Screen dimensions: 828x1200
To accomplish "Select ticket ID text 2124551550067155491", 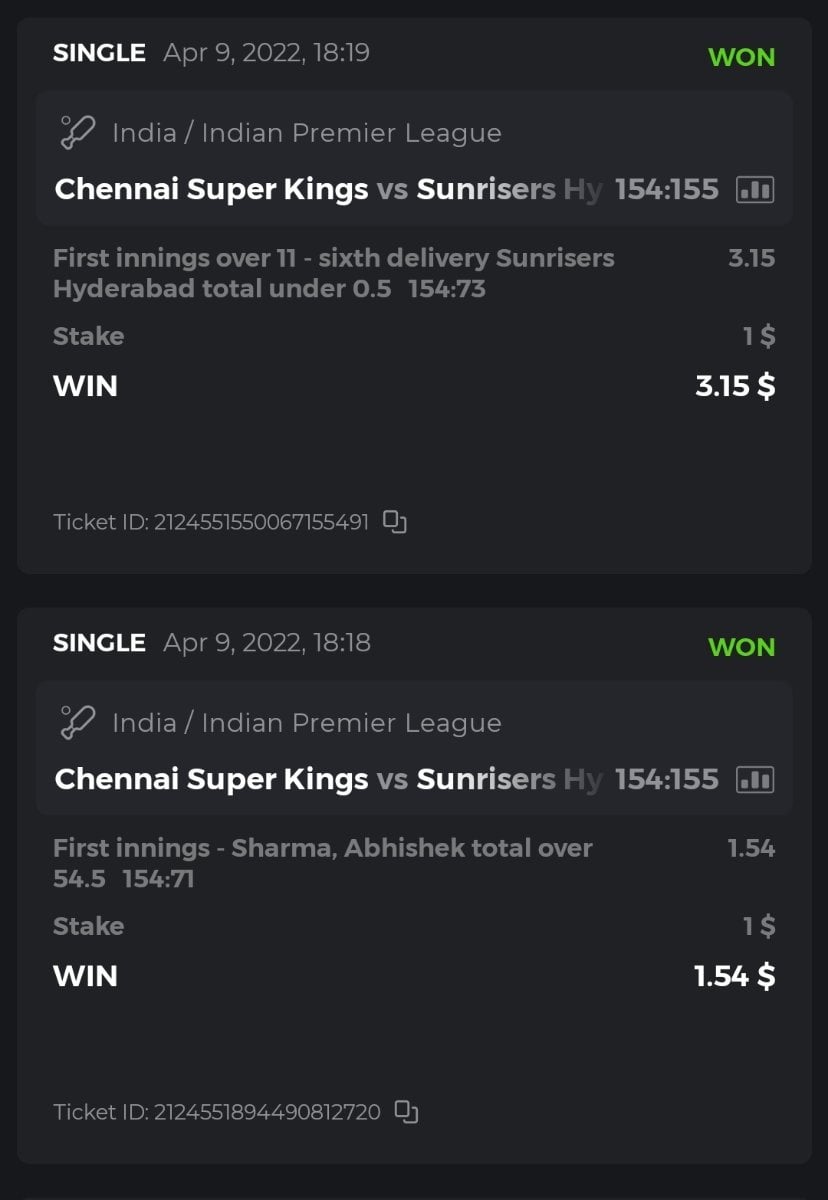I will pos(260,522).
